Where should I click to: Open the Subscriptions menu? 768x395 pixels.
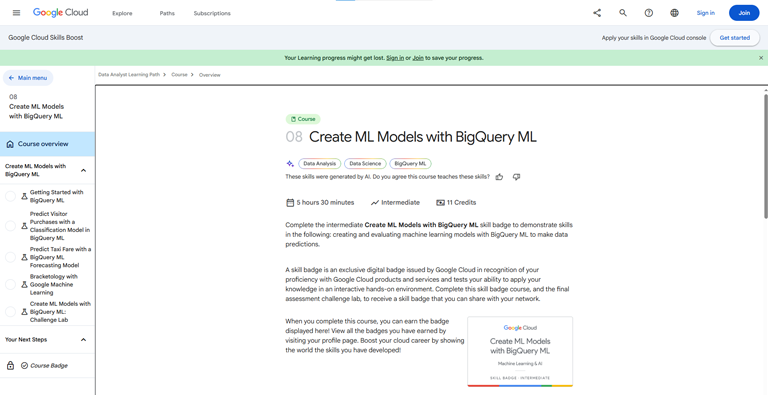tap(212, 13)
